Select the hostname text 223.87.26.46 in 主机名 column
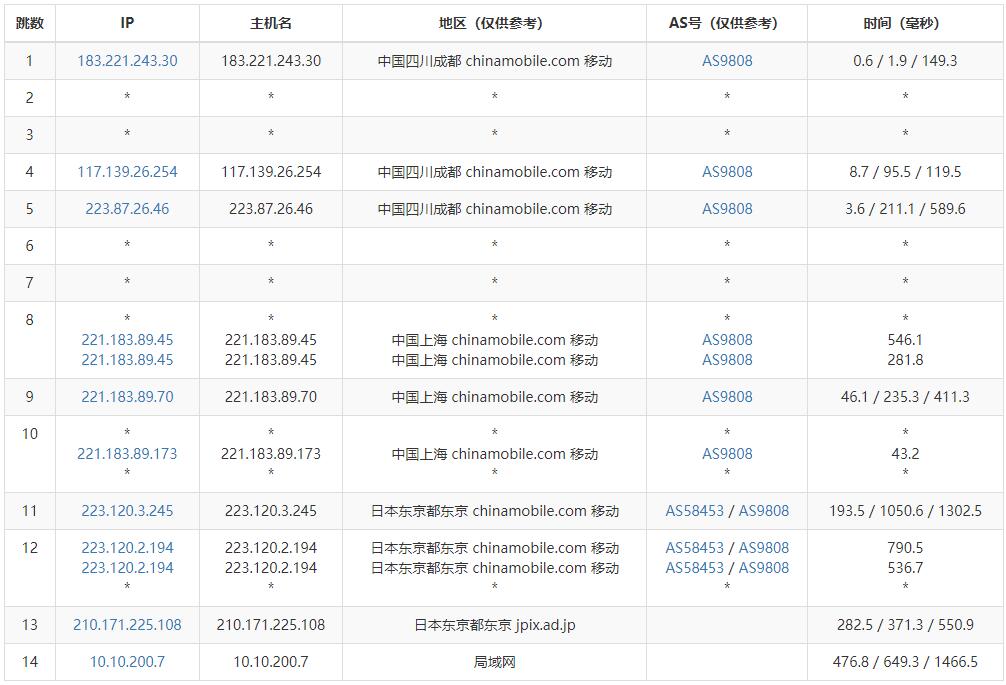 [x=271, y=209]
